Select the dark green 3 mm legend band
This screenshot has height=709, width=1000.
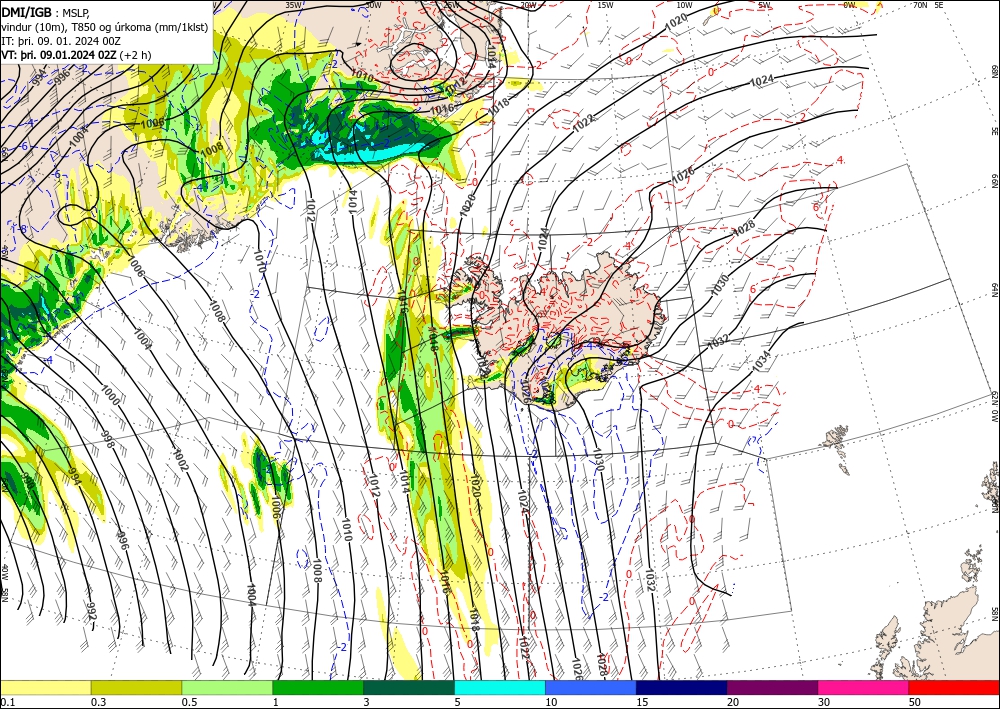(409, 687)
